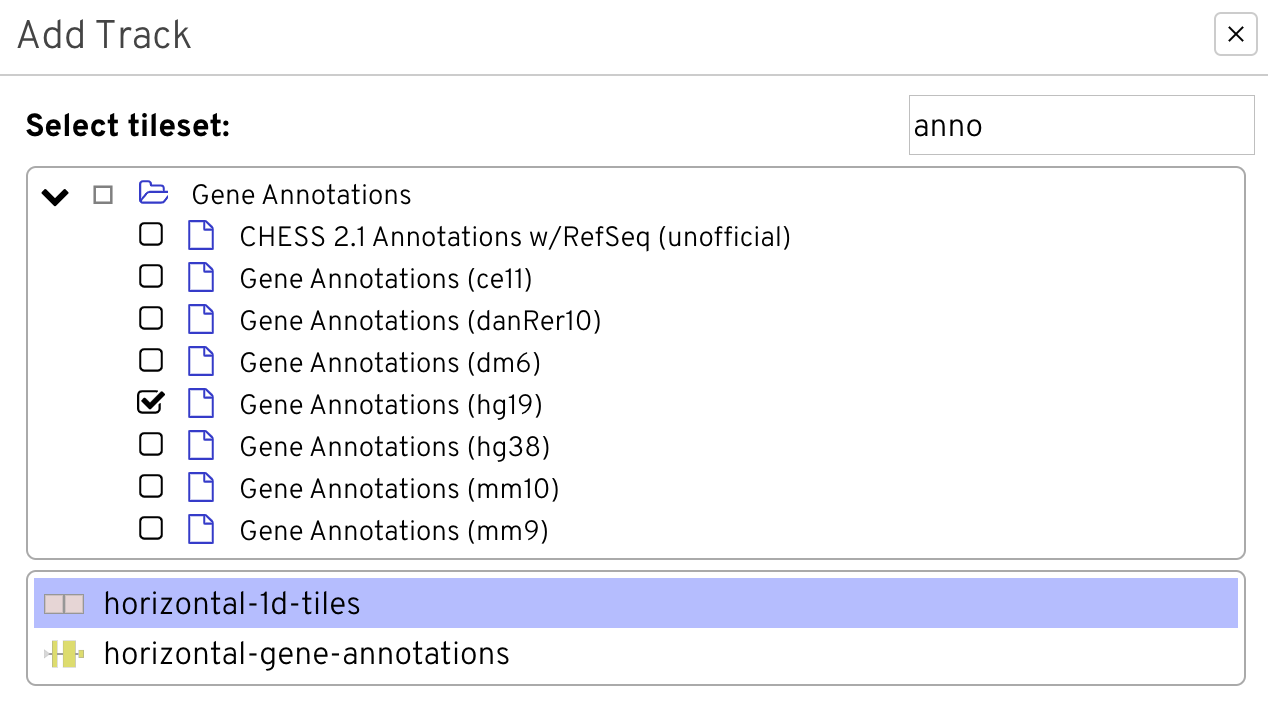The image size is (1268, 702).
Task: Click inside the tileset search field
Action: tap(1080, 125)
